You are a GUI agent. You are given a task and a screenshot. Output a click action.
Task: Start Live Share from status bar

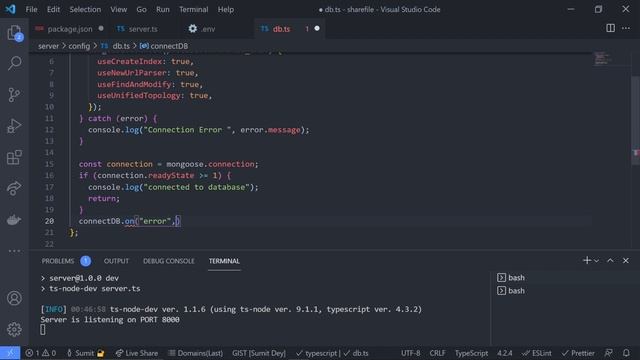point(137,353)
